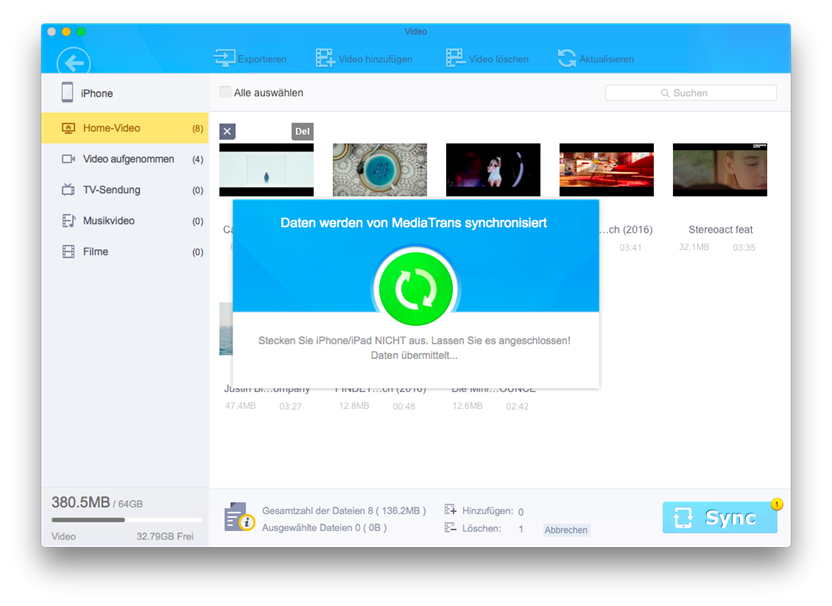The height and width of the screenshot is (606, 832).
Task: Click the 32.1MB file size text
Action: (694, 247)
